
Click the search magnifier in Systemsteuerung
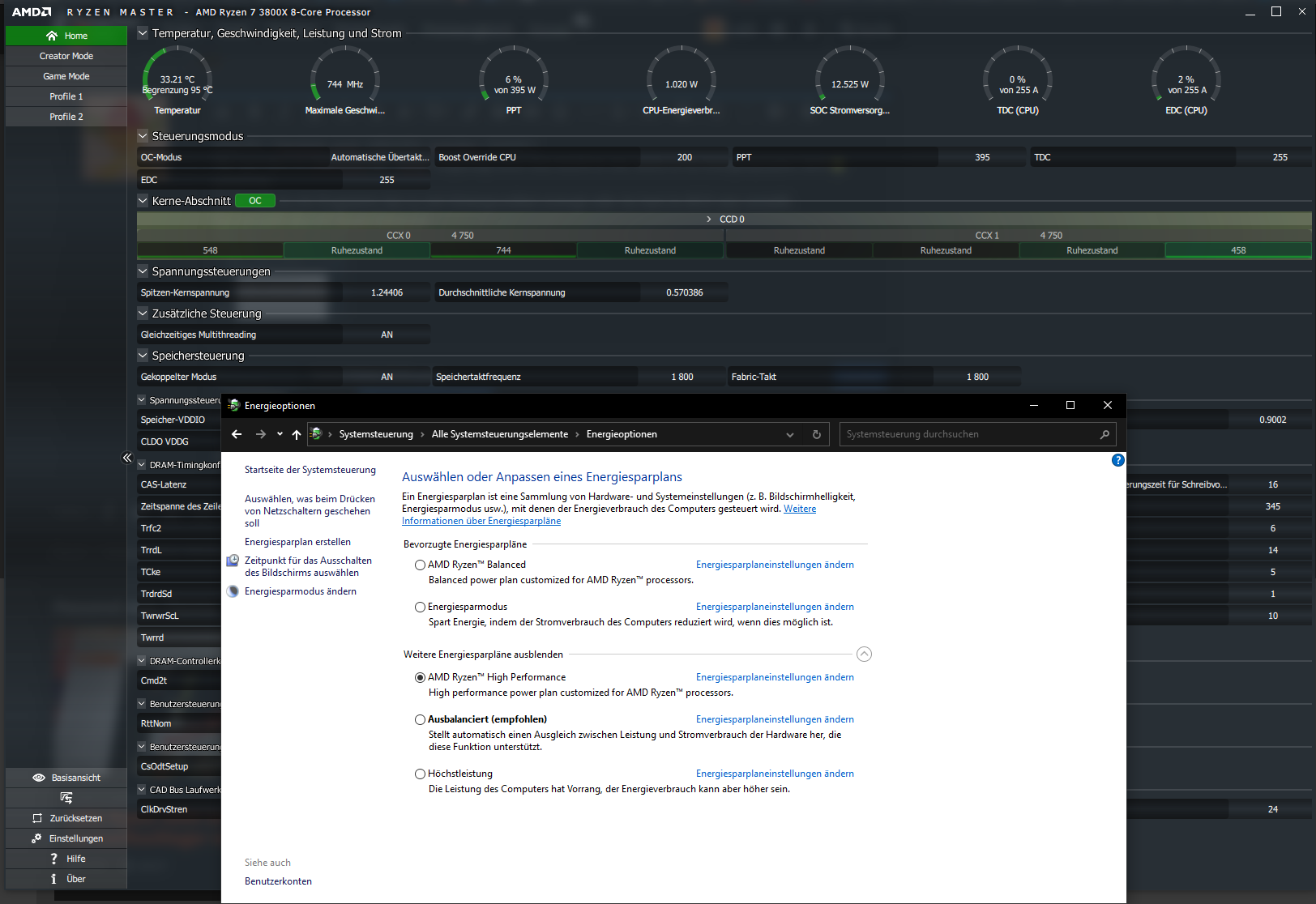point(1104,434)
